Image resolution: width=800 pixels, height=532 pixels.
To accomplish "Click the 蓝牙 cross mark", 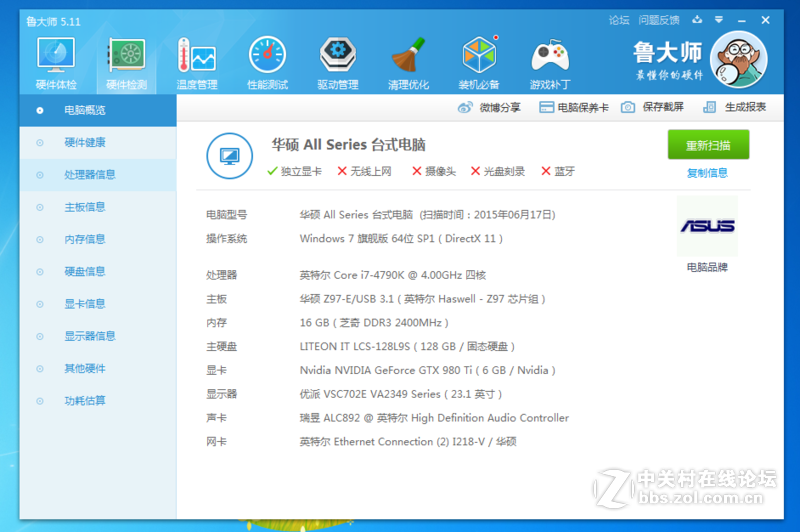I will click(x=545, y=171).
